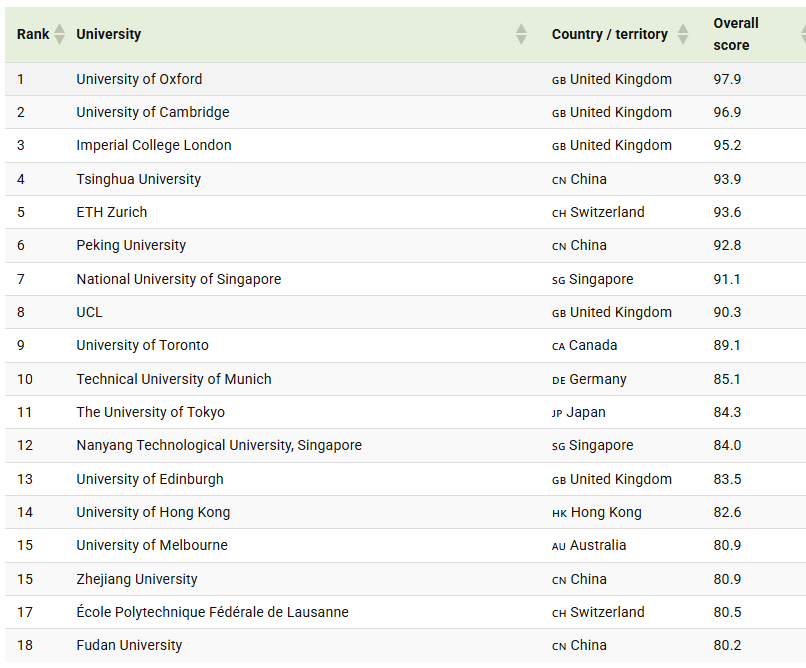Select University of Toronto
The image size is (806, 668).
point(142,345)
